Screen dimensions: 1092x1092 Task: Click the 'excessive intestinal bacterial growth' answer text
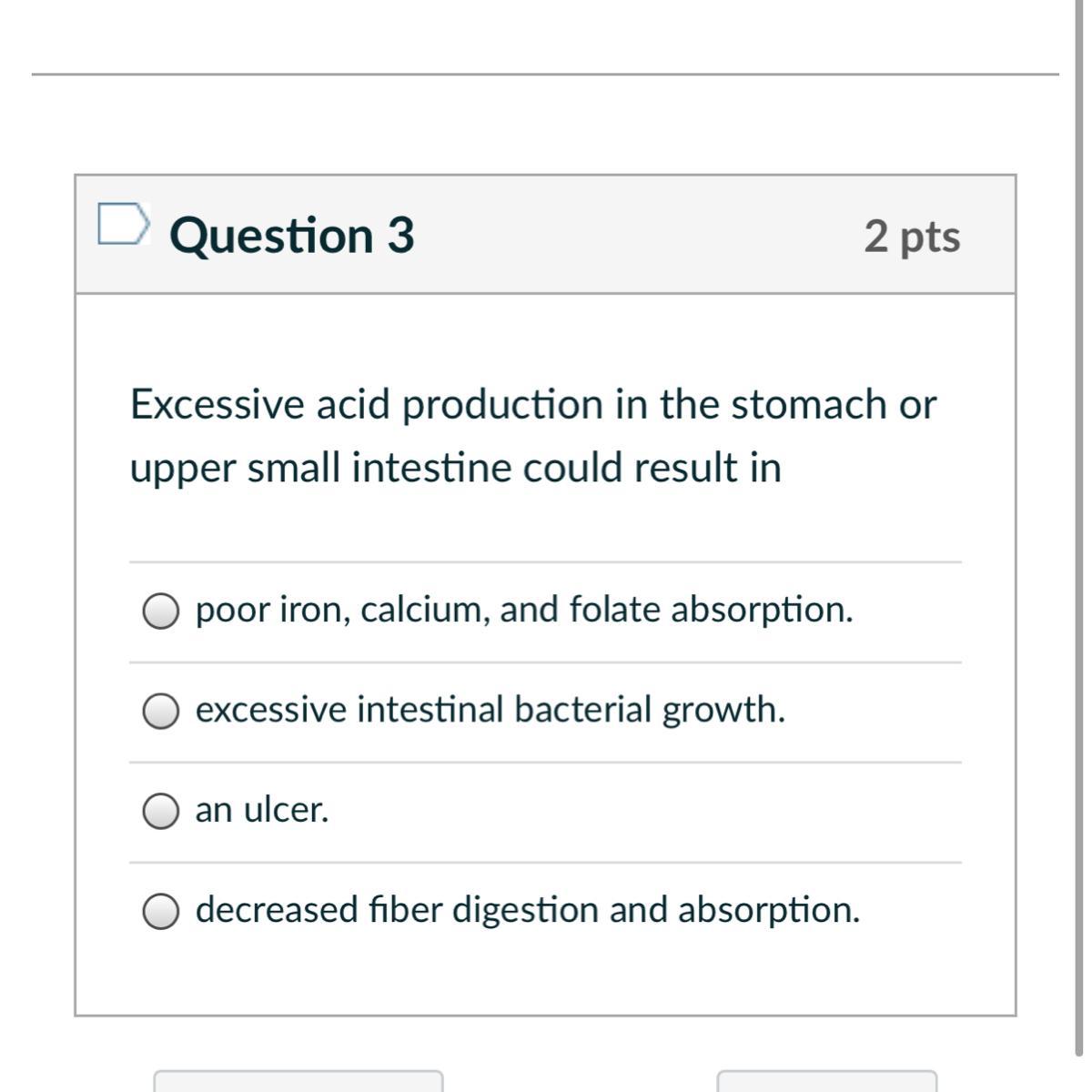[x=490, y=710]
